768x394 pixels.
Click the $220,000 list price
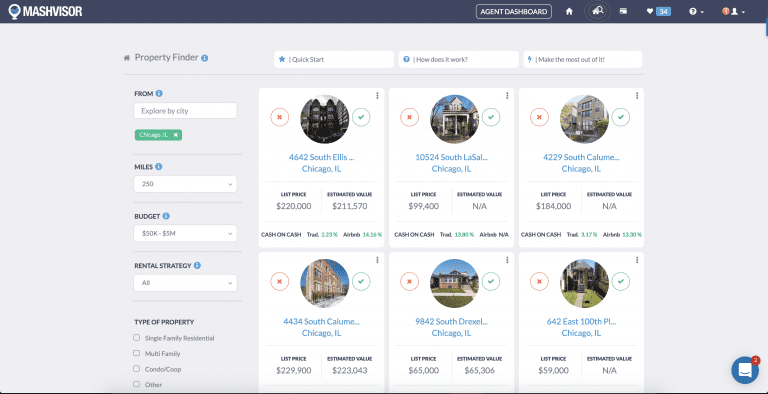[293, 206]
